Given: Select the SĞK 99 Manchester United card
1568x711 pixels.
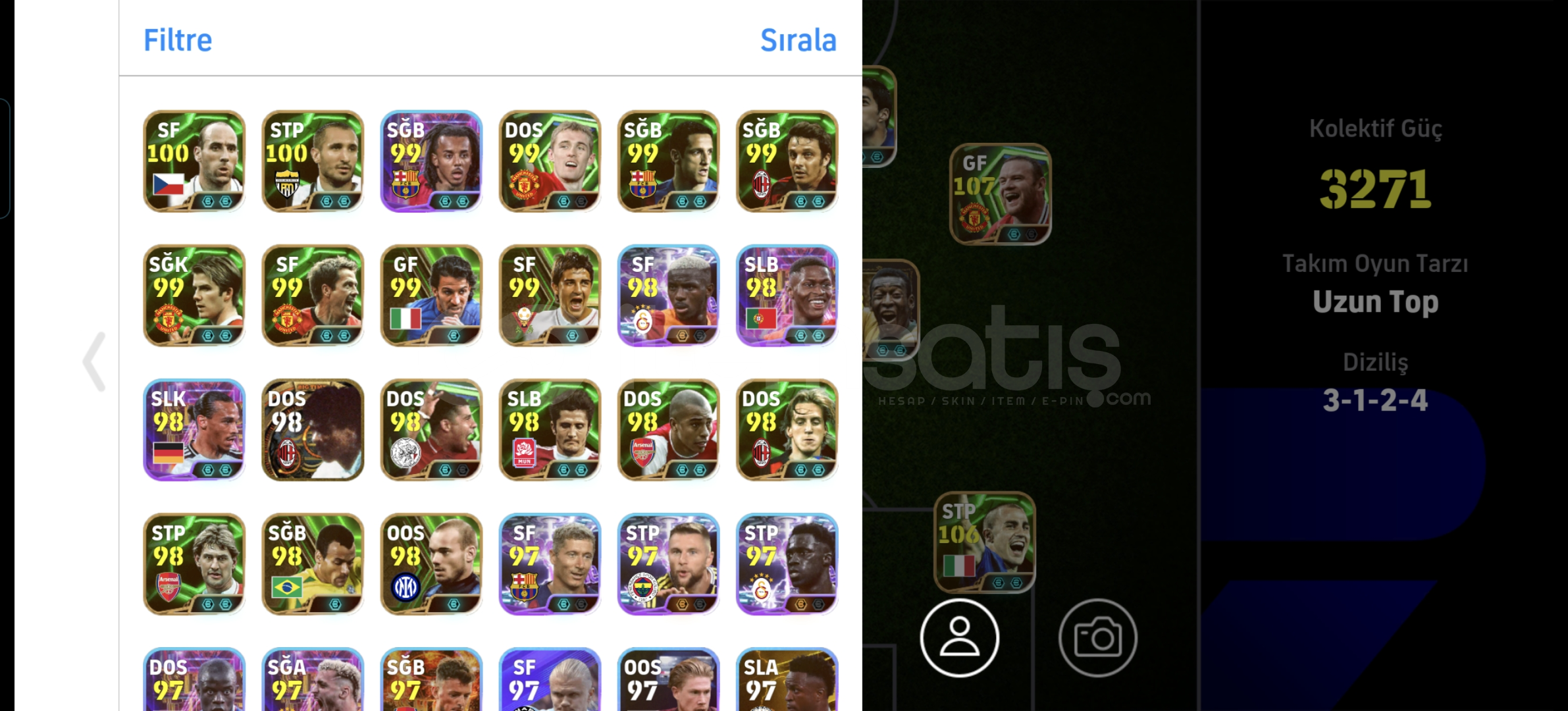Looking at the screenshot, I should tap(194, 296).
